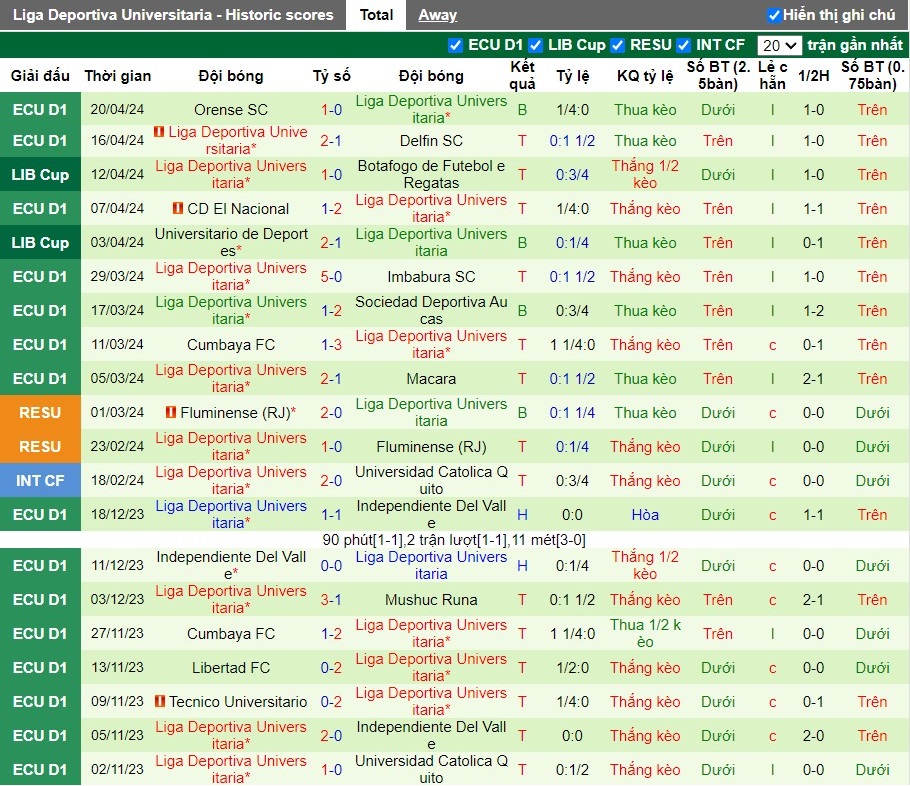Click Thua 1/2 kèo result on 27/11/23
Viewport: 910px width, 786px height.
[x=645, y=633]
